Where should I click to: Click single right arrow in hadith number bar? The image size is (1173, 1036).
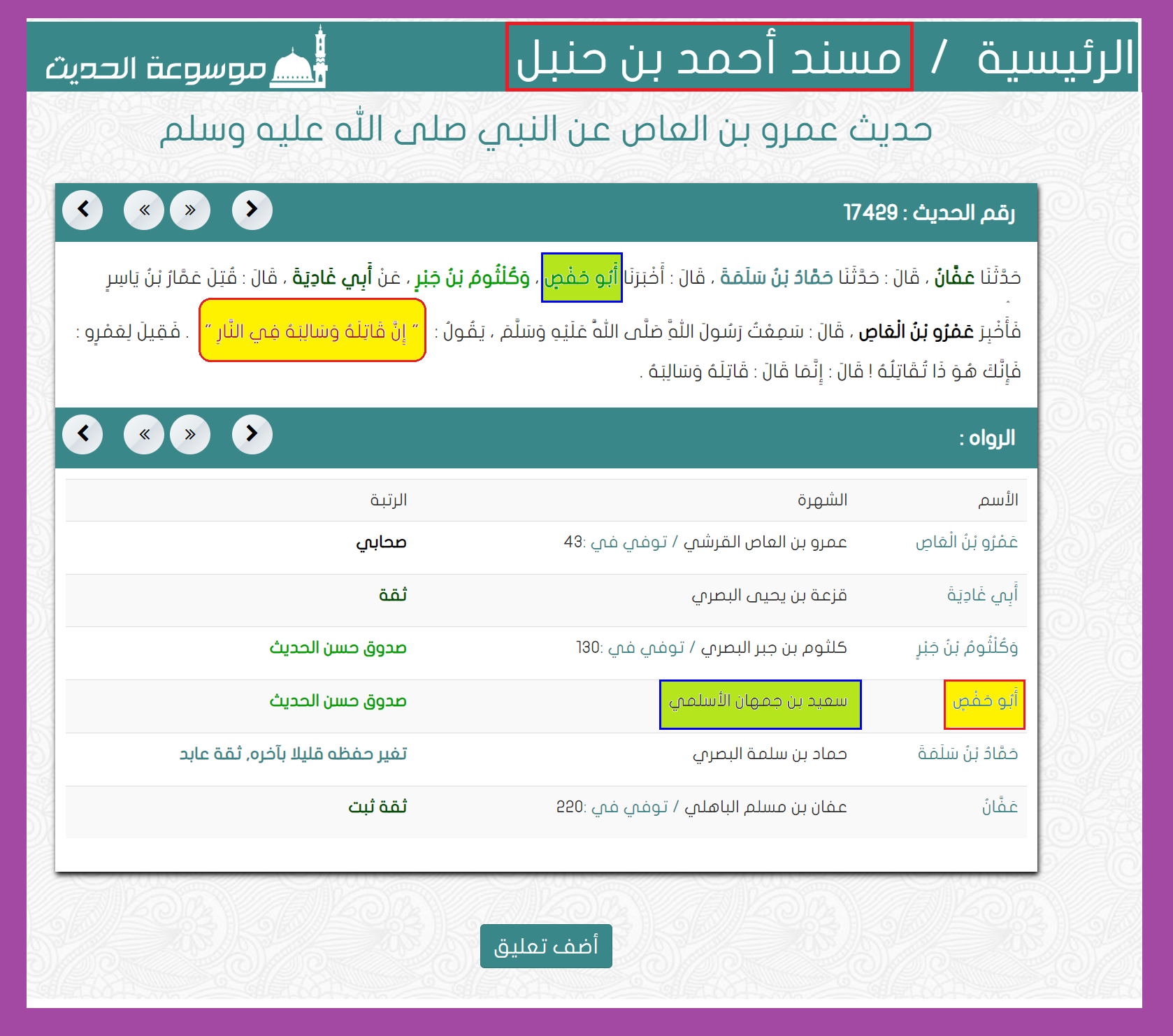coord(252,210)
